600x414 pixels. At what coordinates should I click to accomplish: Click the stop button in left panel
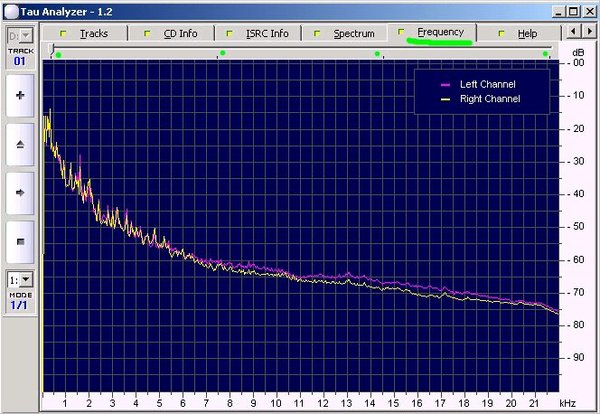tap(20, 242)
